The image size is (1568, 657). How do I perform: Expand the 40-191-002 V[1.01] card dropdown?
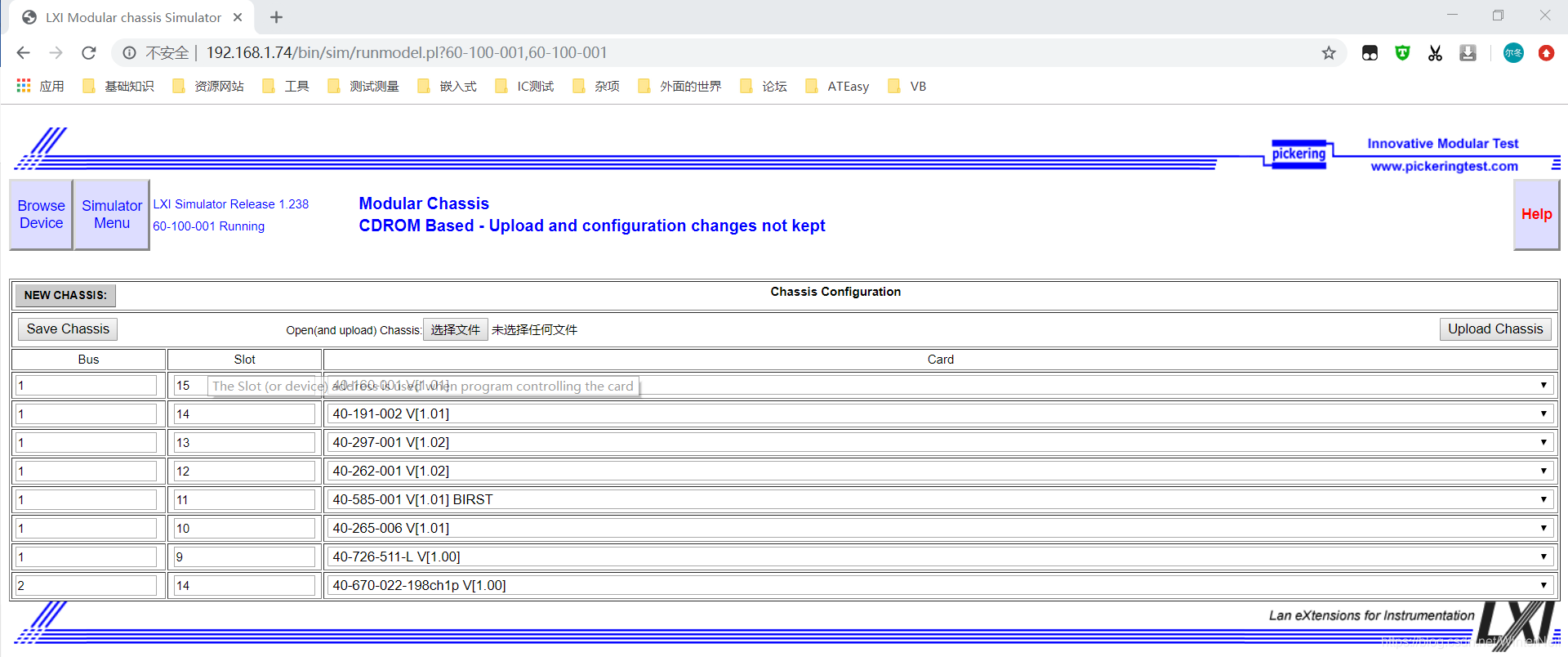click(x=940, y=413)
